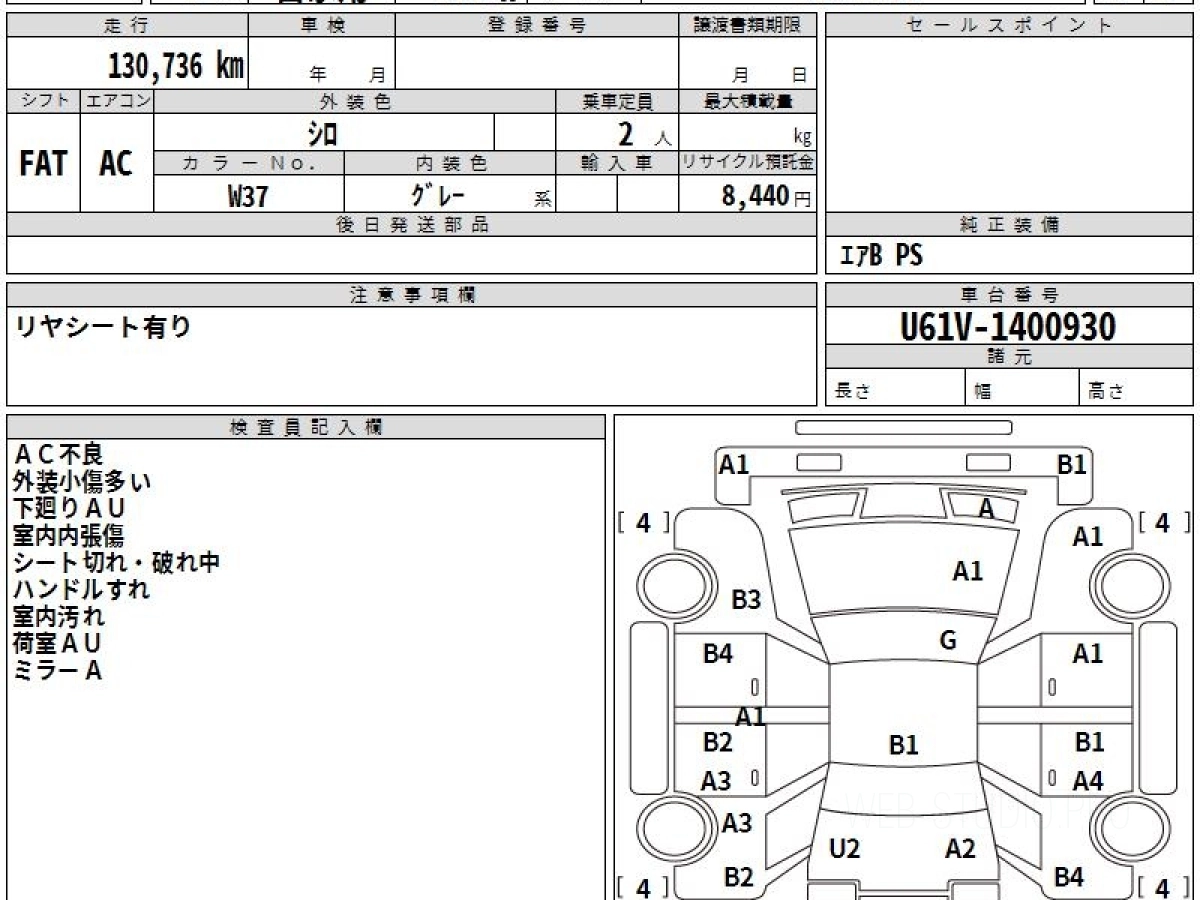Click the カラーNo. label
This screenshot has height=900, width=1200.
click(x=249, y=163)
